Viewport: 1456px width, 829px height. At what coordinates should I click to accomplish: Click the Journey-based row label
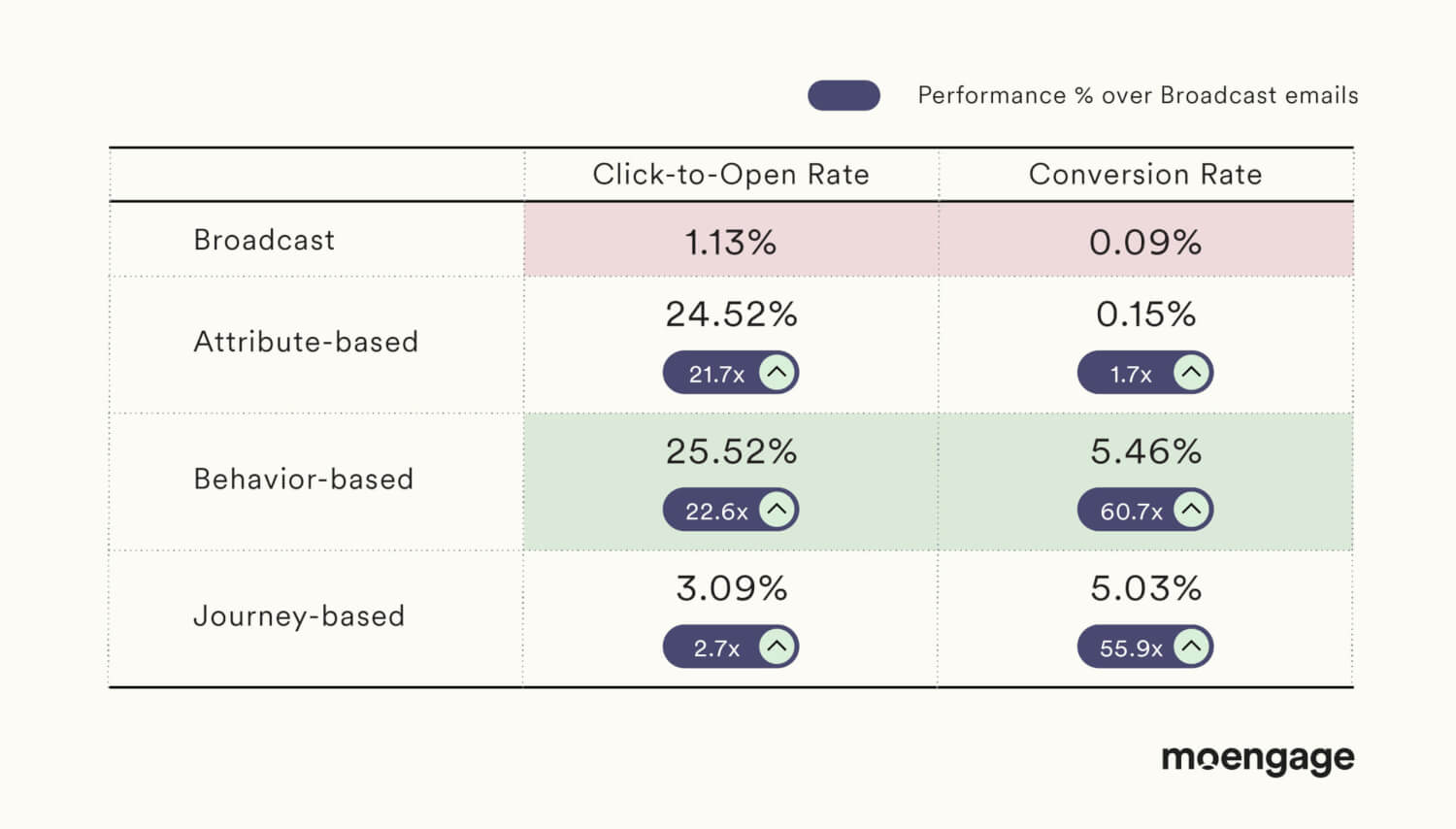pyautogui.click(x=299, y=616)
